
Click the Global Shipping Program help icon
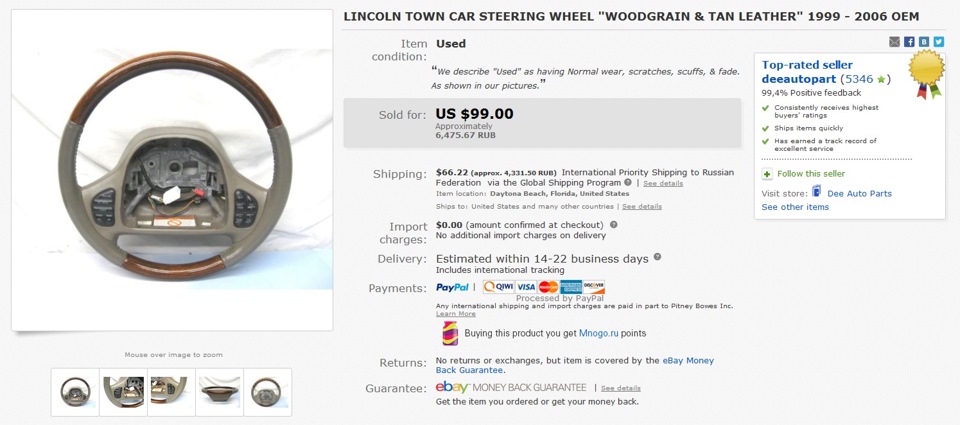tap(627, 183)
